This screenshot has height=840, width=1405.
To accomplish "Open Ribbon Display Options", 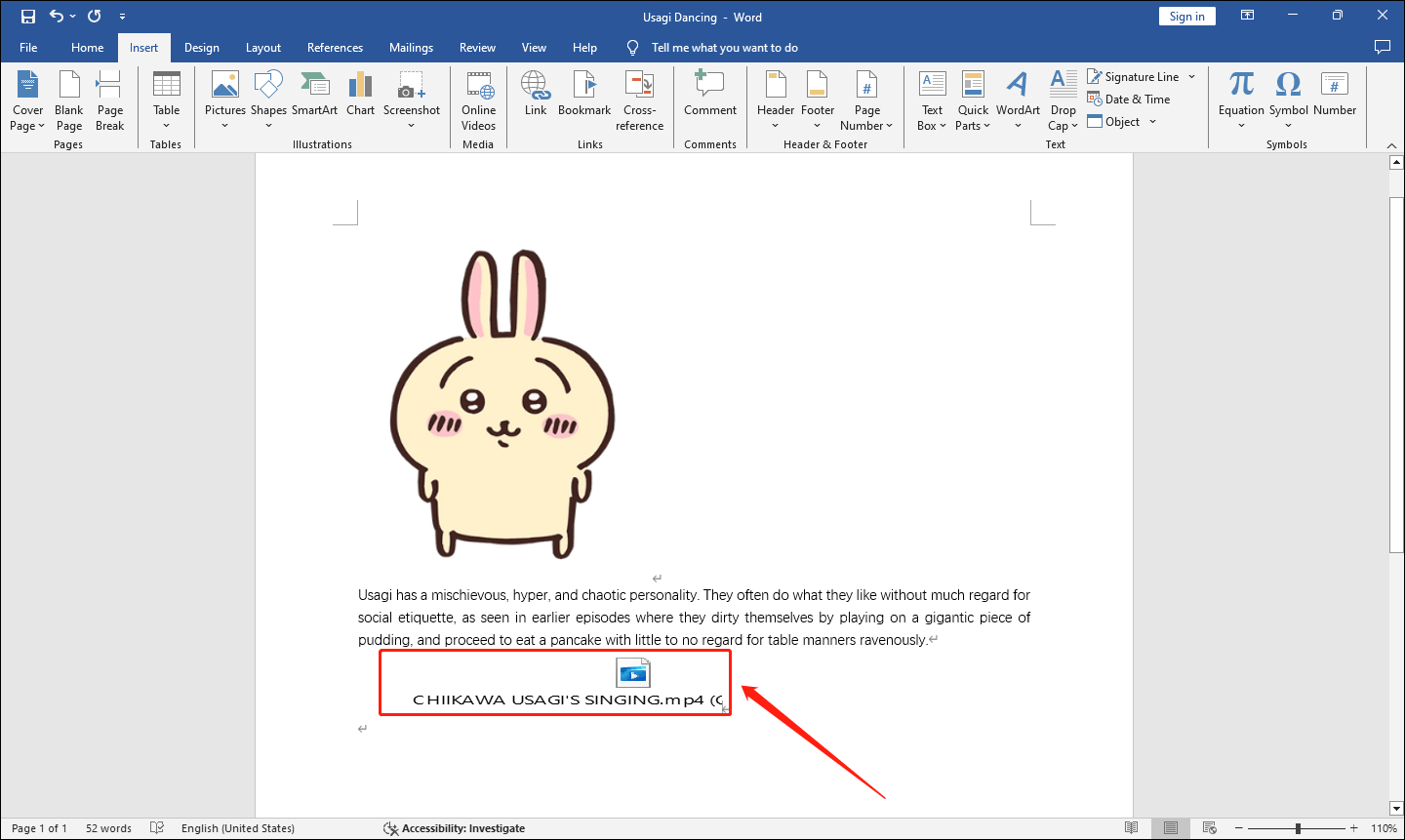I will click(1248, 16).
